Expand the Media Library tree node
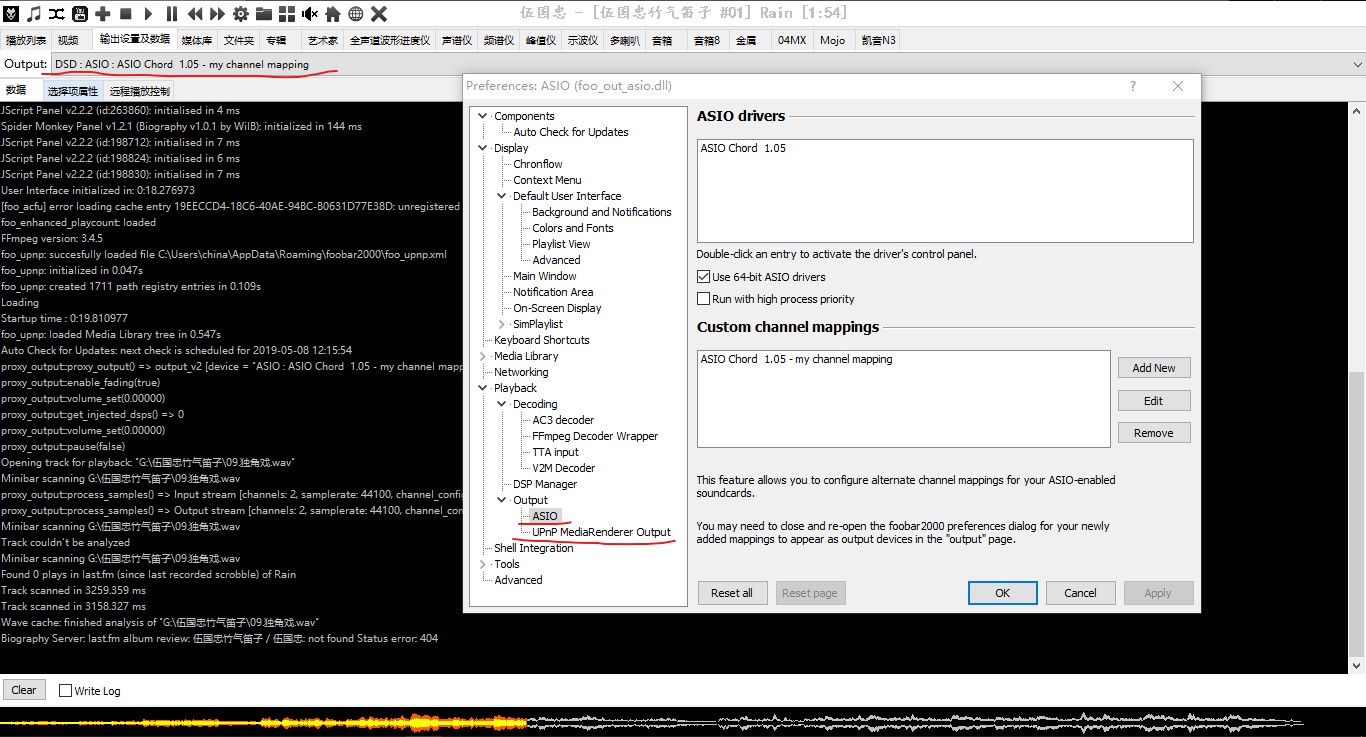The width and height of the screenshot is (1366, 737). pos(484,356)
